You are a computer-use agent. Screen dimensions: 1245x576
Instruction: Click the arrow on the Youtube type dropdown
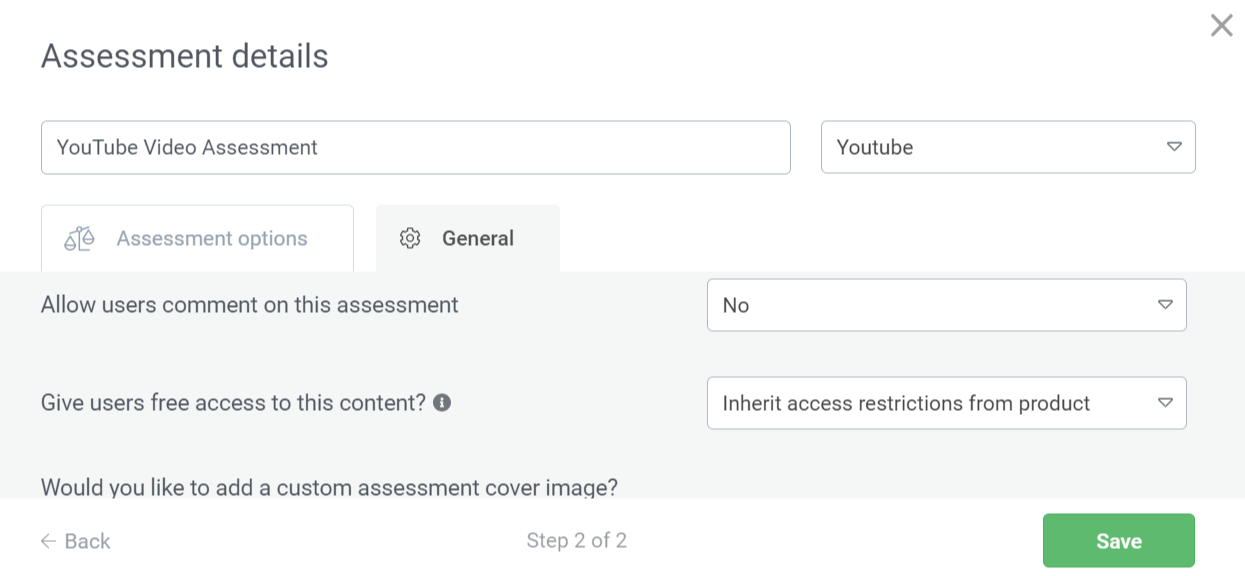[x=1174, y=147]
